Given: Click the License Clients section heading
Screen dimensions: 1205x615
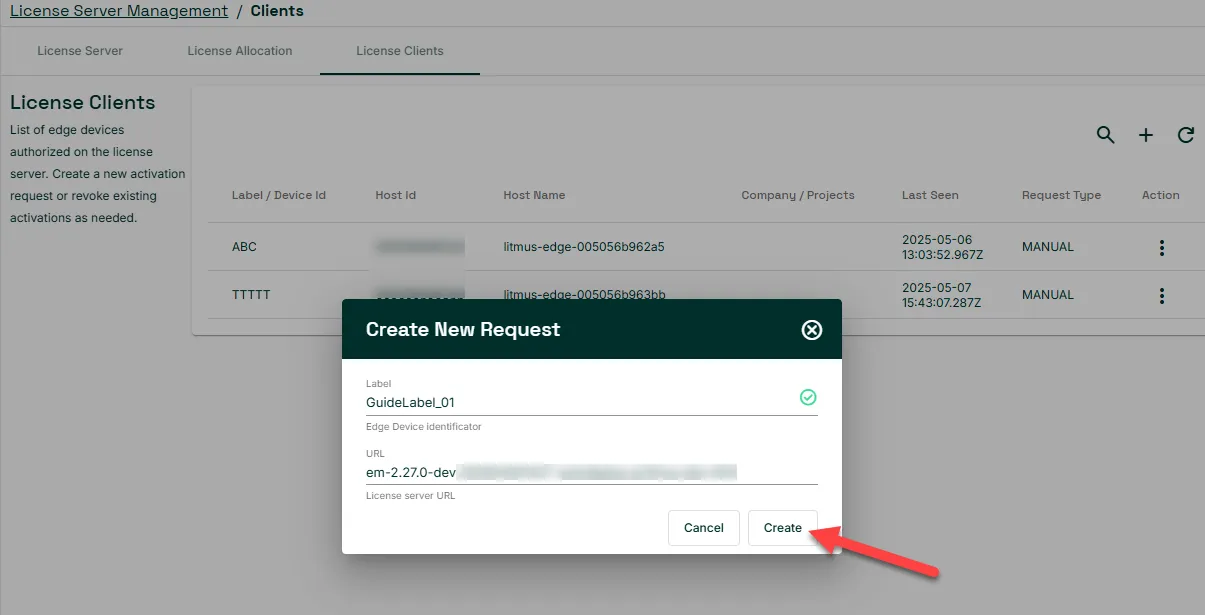Looking at the screenshot, I should pos(83,102).
